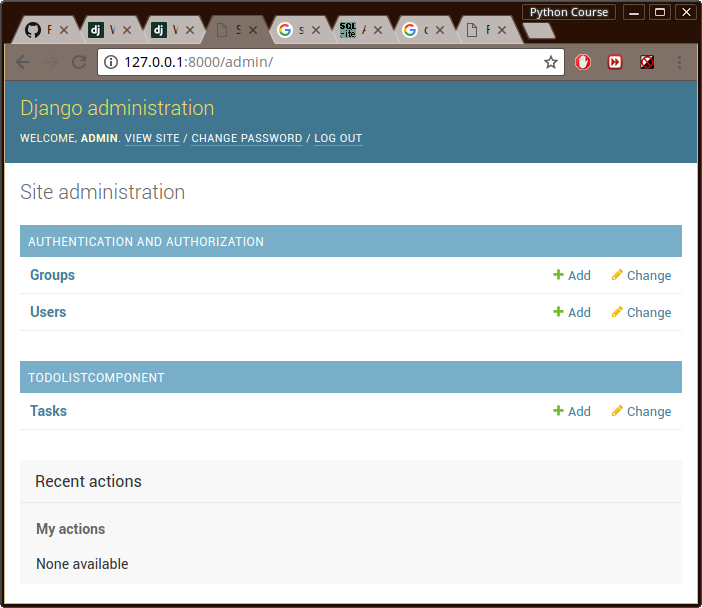The width and height of the screenshot is (702, 608).
Task: Click the View Site link
Action: tap(152, 139)
